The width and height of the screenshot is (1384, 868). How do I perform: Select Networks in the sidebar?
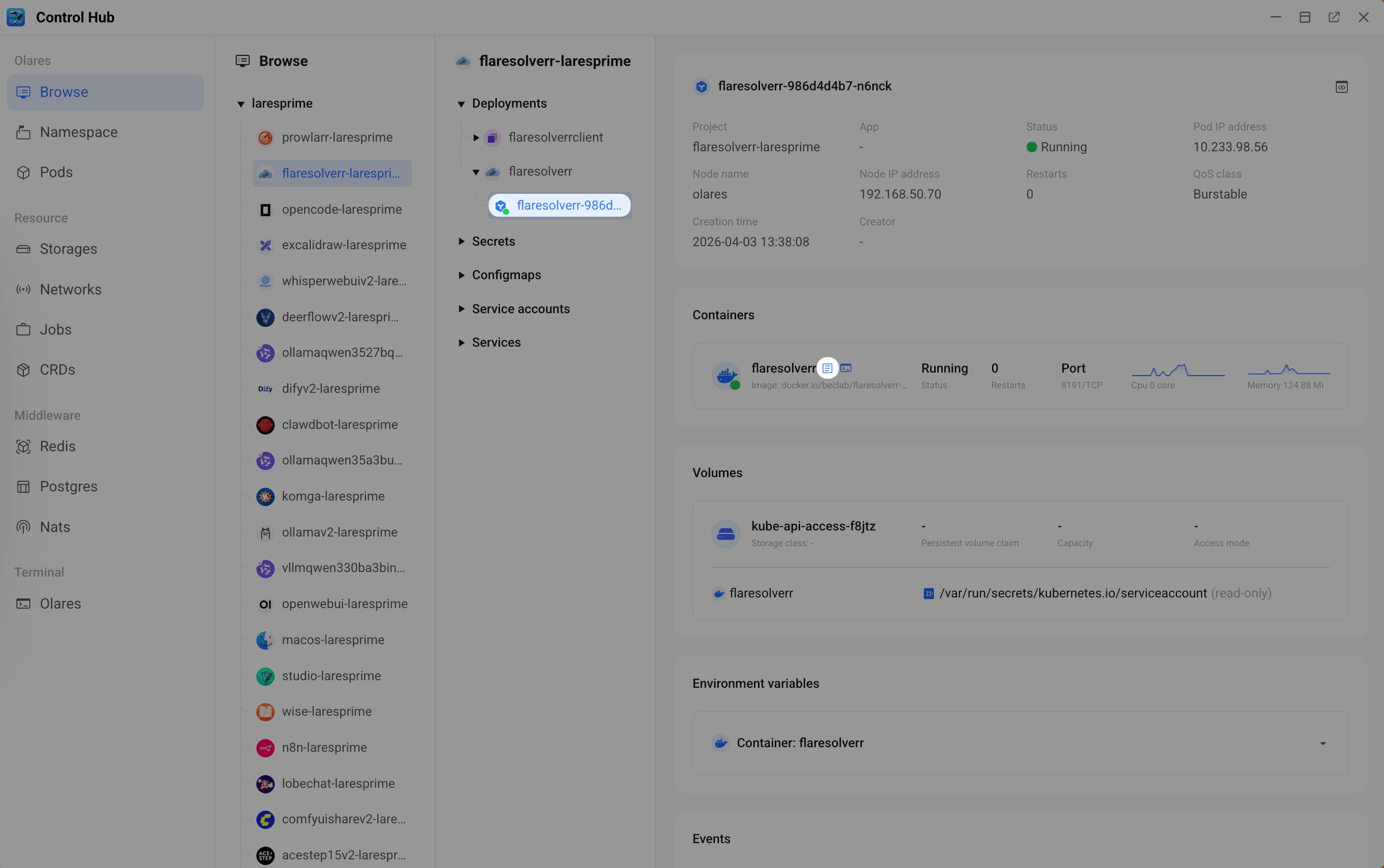(70, 289)
